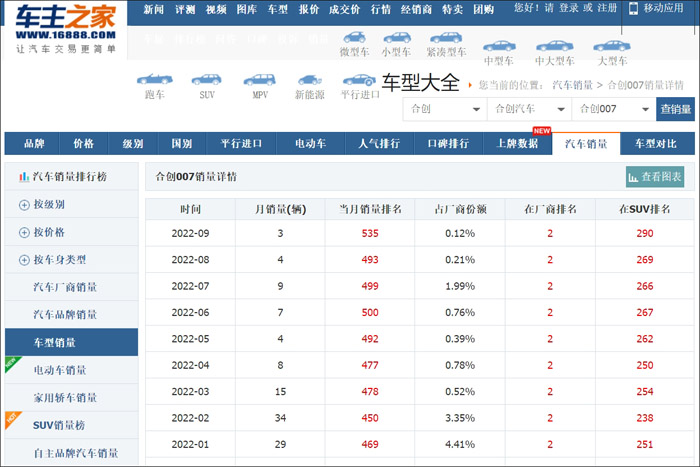This screenshot has height=467, width=700.
Task: Select the MPV car type icon
Action: [x=259, y=79]
